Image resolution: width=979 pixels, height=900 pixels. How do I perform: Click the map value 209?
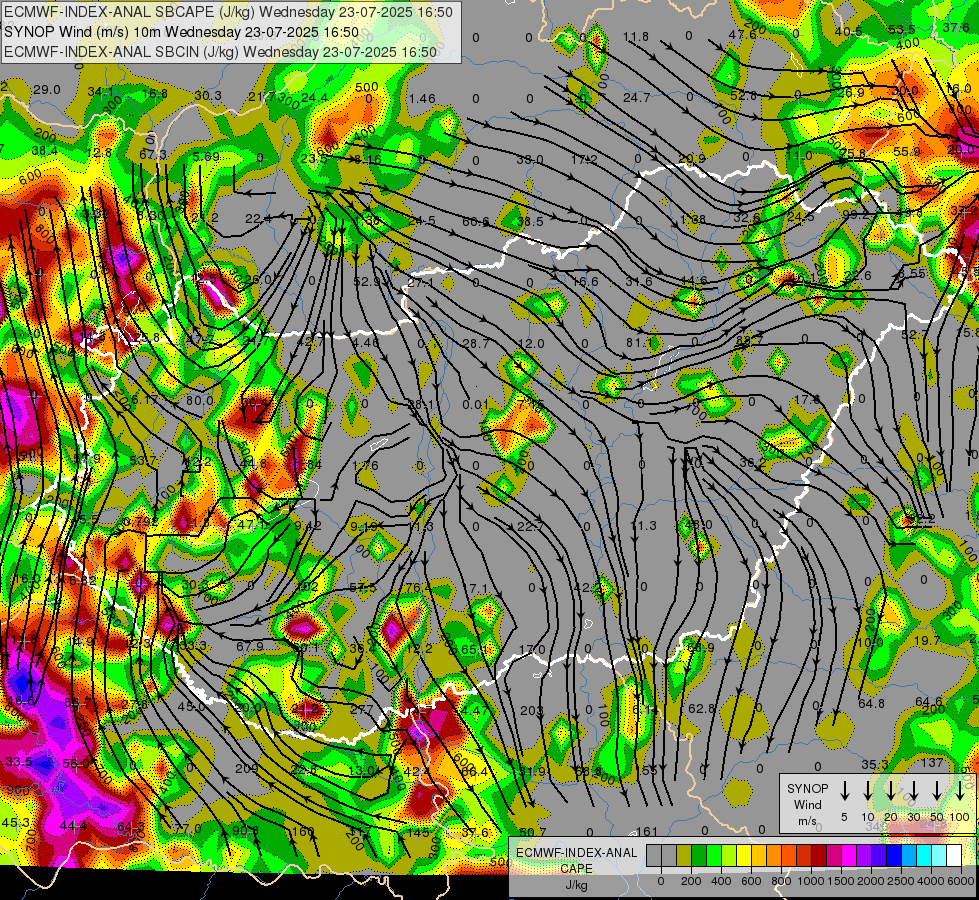point(247,768)
